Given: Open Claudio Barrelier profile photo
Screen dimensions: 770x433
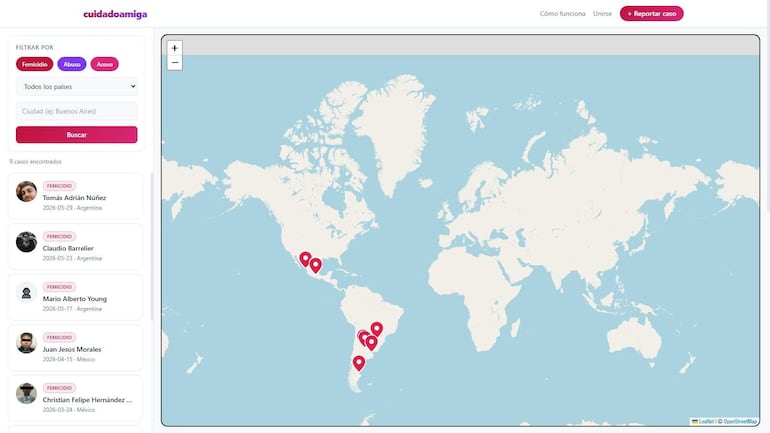Looking at the screenshot, I should pyautogui.click(x=27, y=242).
